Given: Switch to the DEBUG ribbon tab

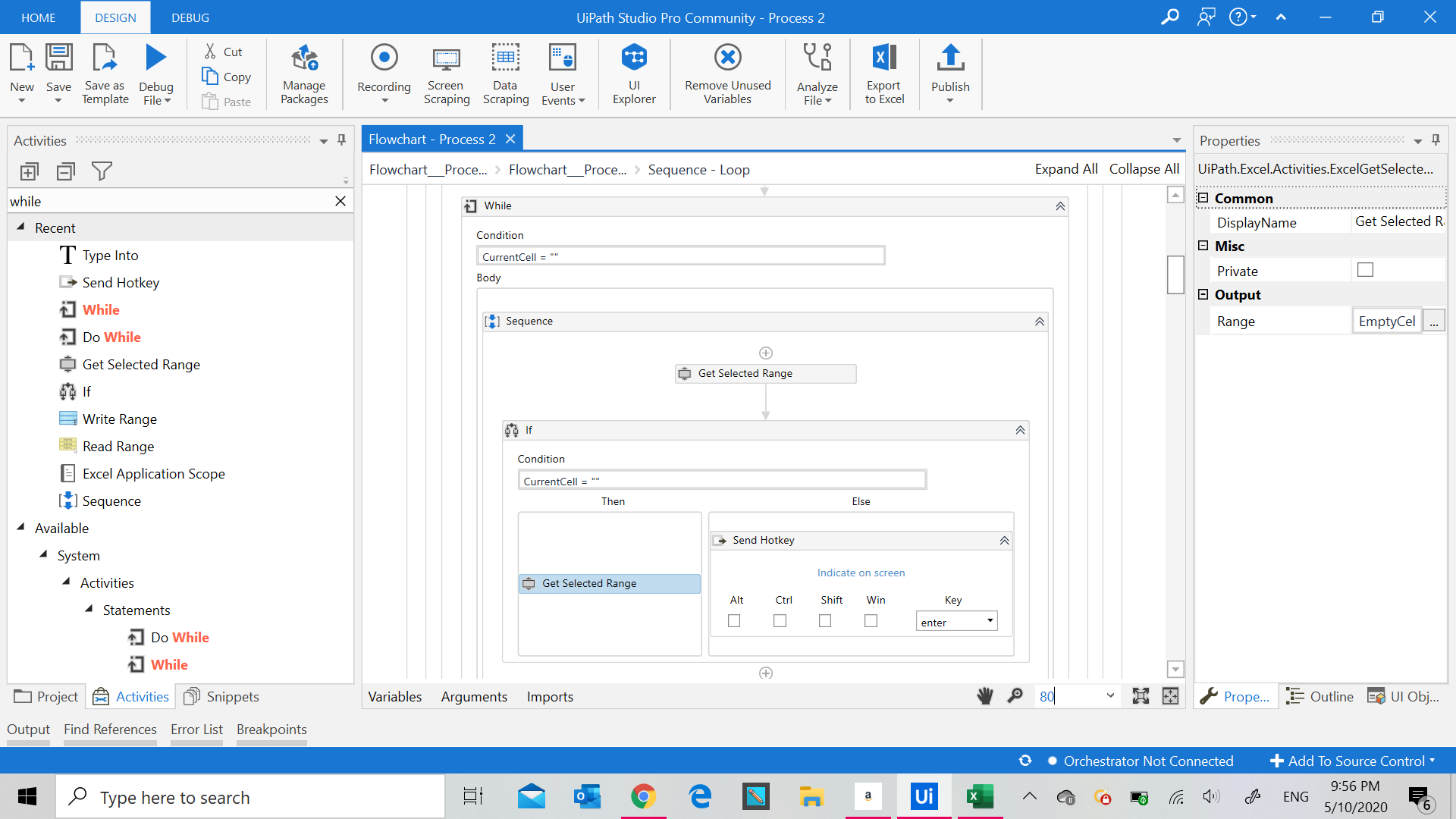Looking at the screenshot, I should pos(190,17).
